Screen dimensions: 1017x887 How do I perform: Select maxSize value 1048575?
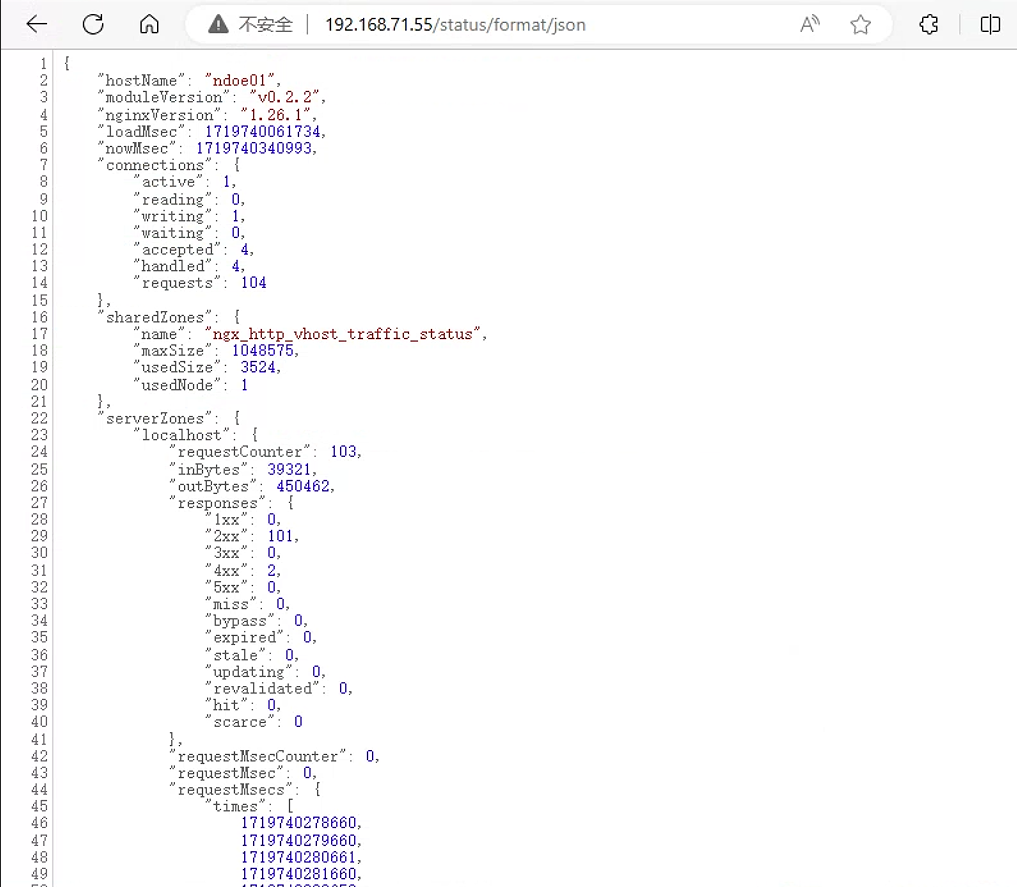[x=263, y=351]
